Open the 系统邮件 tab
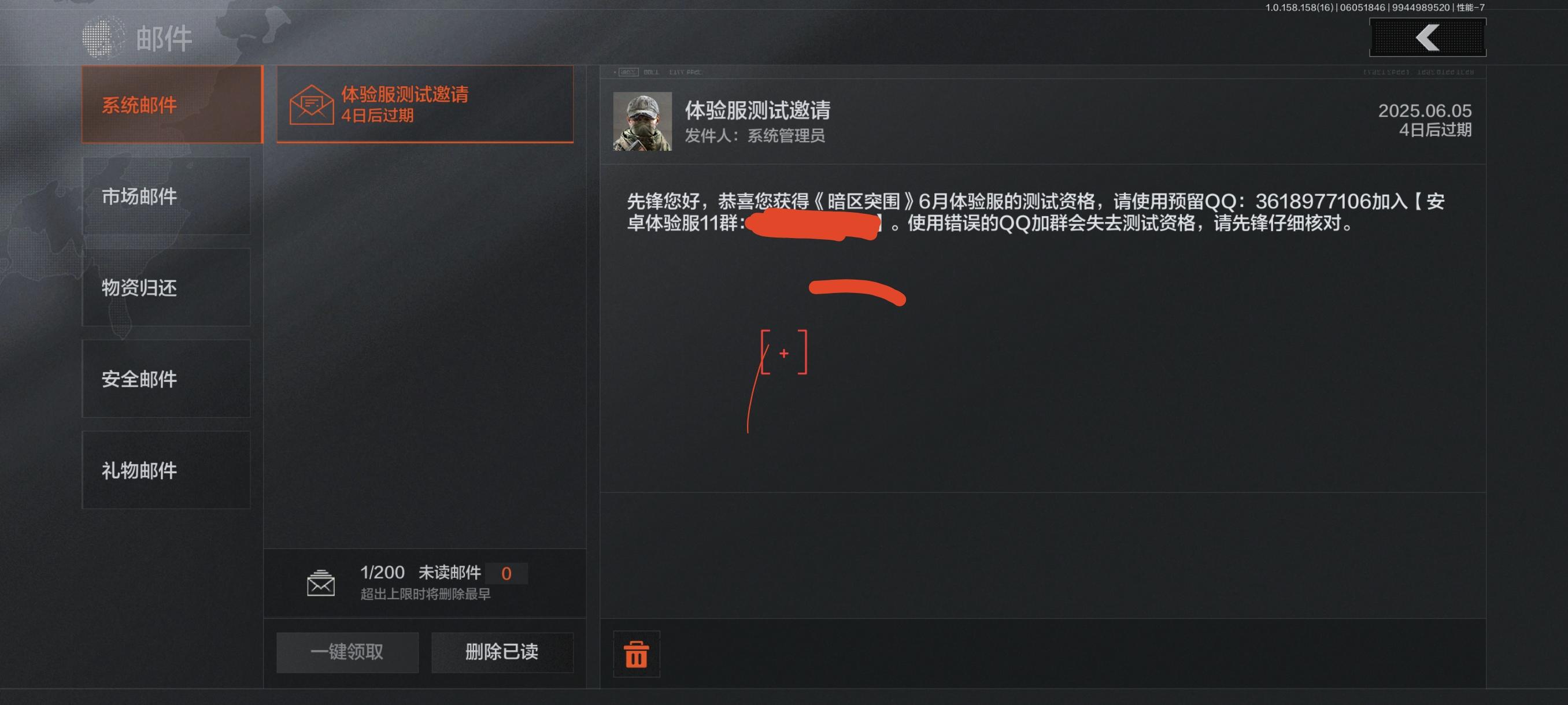1568x705 pixels. [172, 105]
